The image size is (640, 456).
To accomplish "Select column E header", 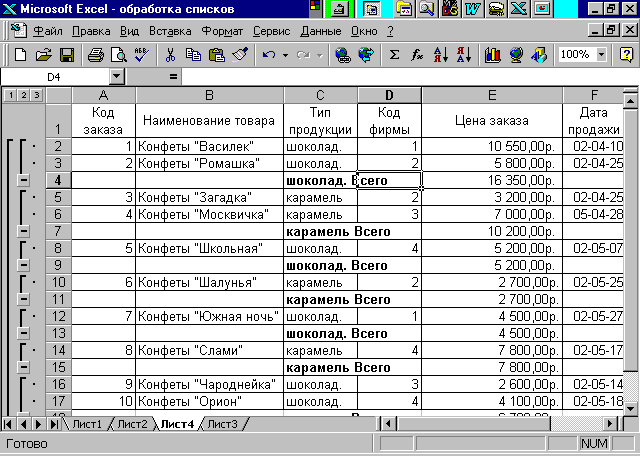I will pyautogui.click(x=492, y=95).
